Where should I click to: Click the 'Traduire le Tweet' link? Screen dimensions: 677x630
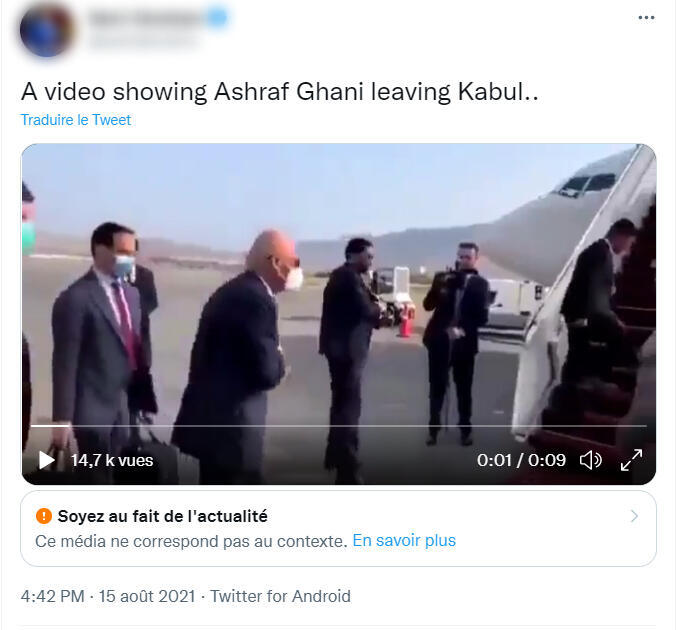point(76,120)
